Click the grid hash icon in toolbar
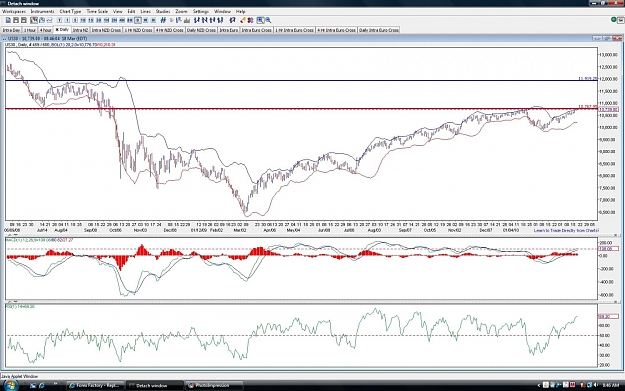 (x=163, y=20)
